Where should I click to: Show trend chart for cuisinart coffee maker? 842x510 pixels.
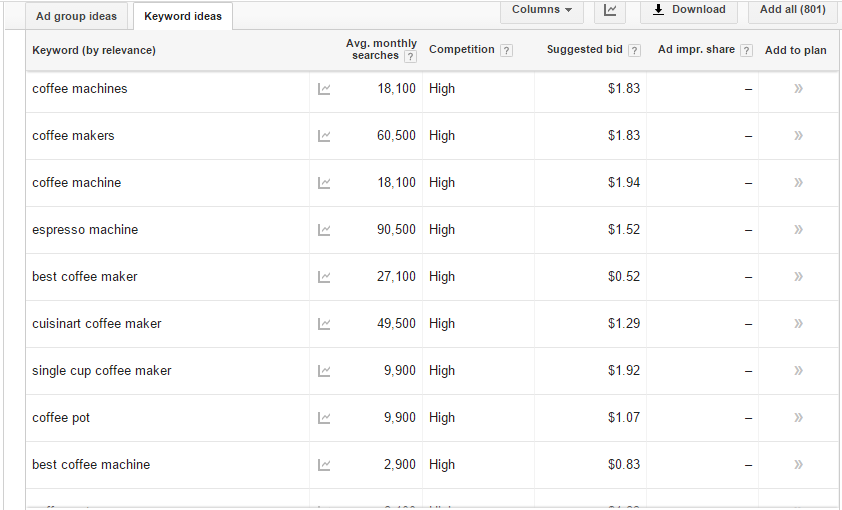(324, 324)
